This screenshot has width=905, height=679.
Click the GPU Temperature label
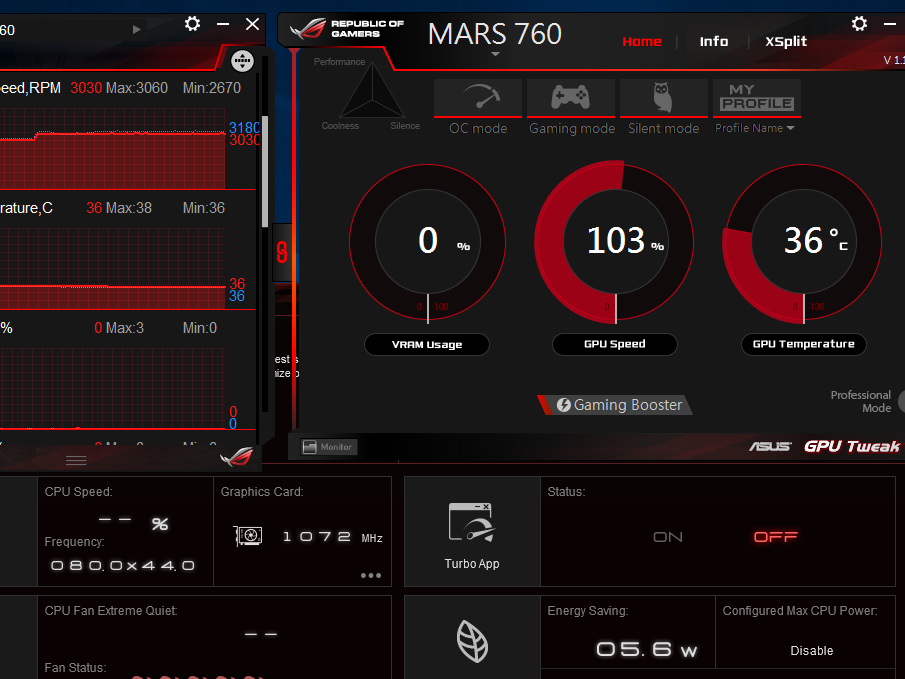tap(803, 344)
